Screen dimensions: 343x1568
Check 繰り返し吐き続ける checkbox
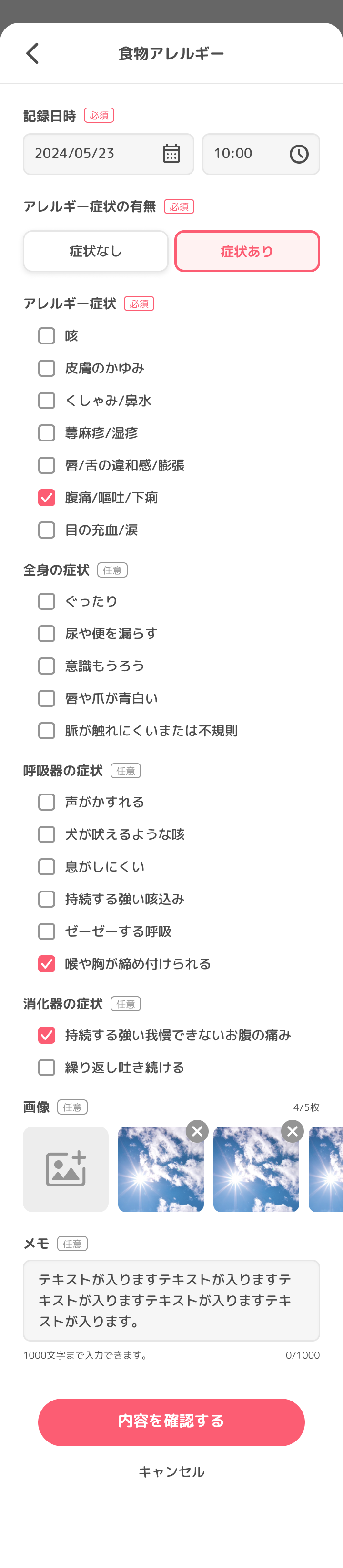tap(47, 1067)
